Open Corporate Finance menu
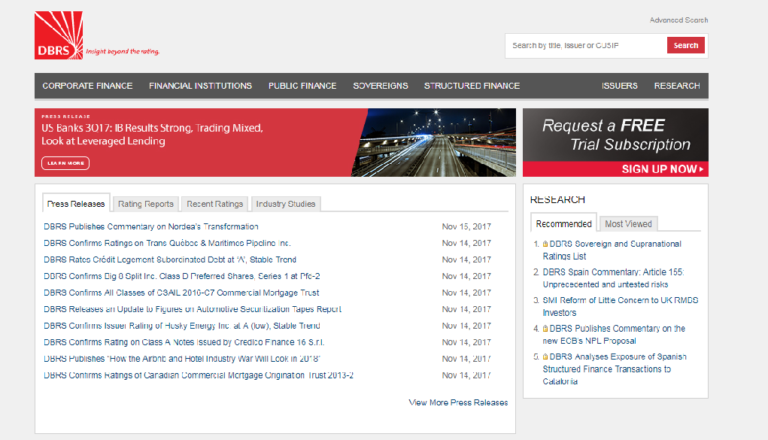The image size is (768, 440). [x=87, y=86]
